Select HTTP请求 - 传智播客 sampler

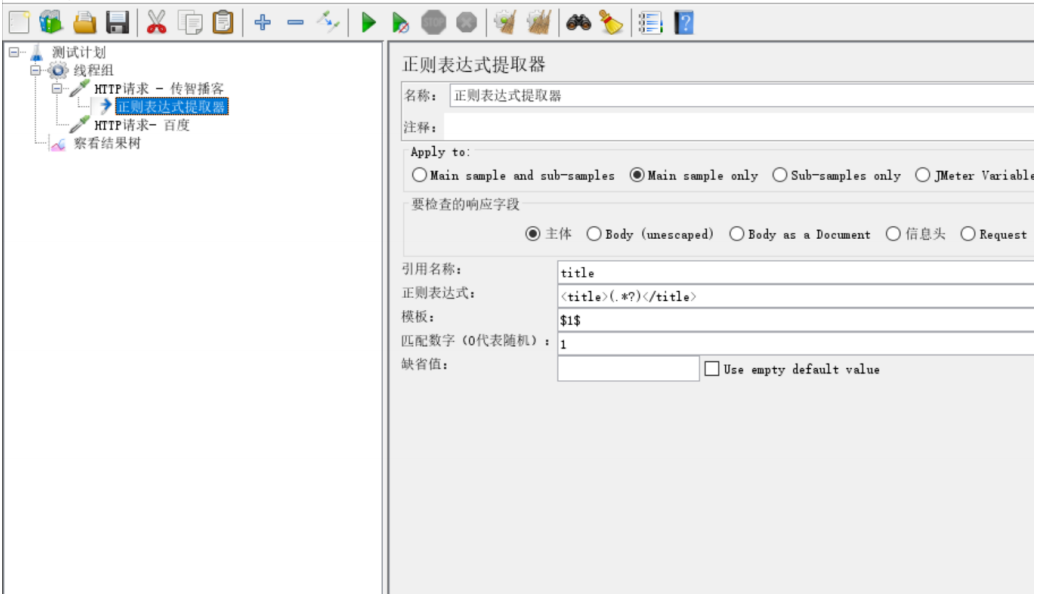[x=159, y=88]
